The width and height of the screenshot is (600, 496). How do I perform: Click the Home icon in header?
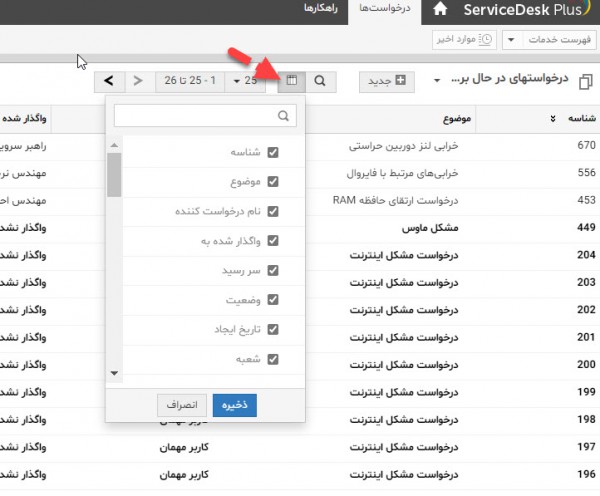[440, 9]
